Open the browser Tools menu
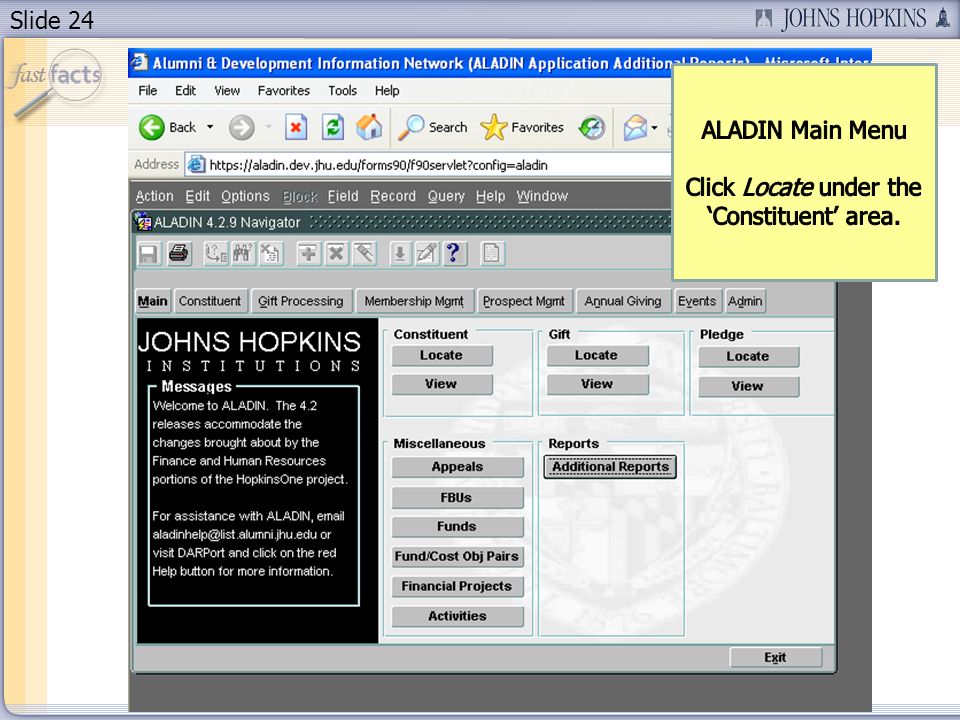 point(342,91)
